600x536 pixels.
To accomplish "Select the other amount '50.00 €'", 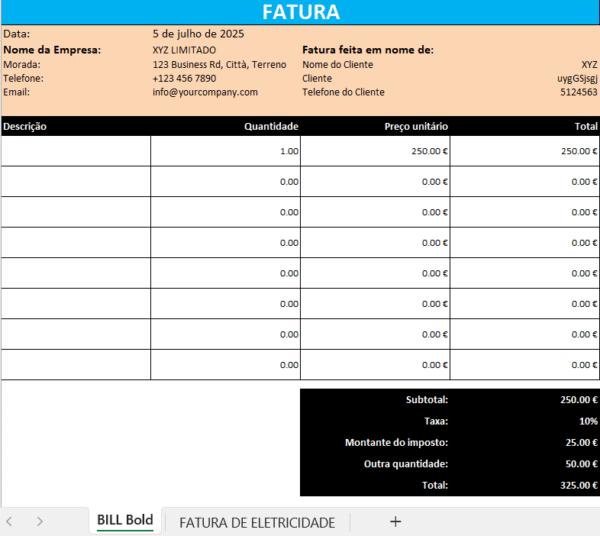I will 581,464.
